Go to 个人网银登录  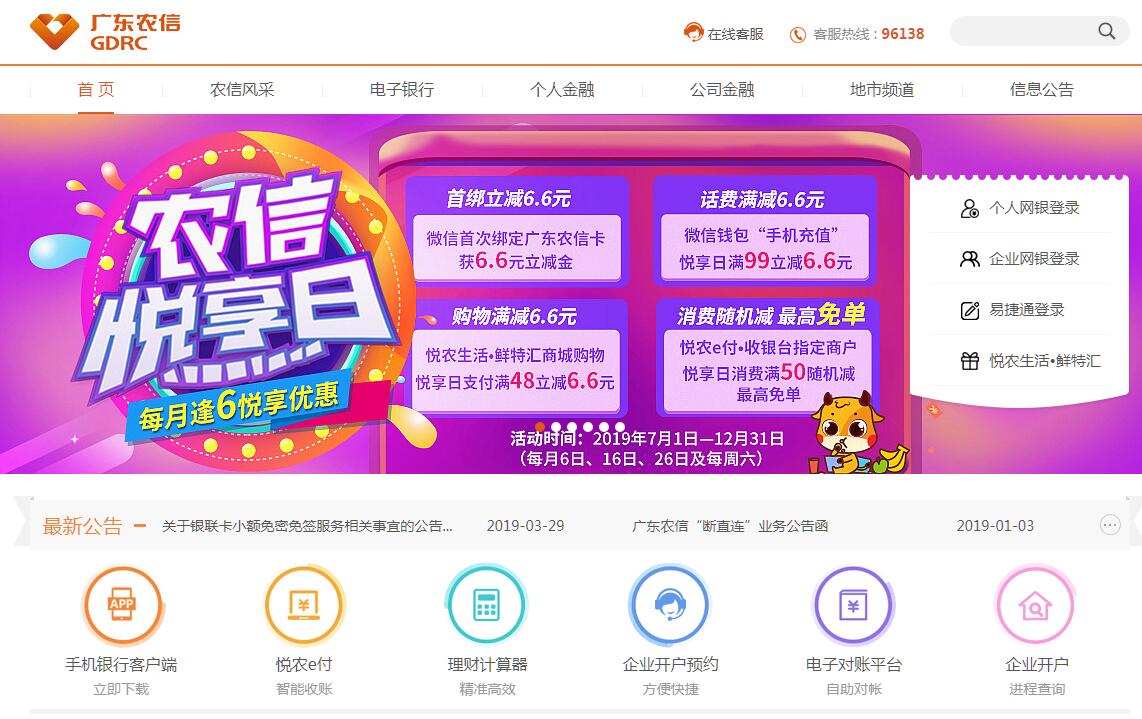click(1020, 208)
